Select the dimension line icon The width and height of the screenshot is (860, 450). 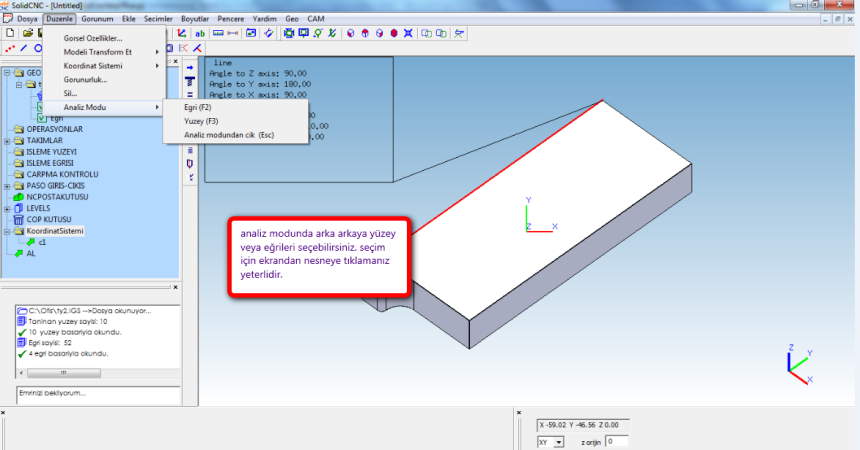point(233,33)
